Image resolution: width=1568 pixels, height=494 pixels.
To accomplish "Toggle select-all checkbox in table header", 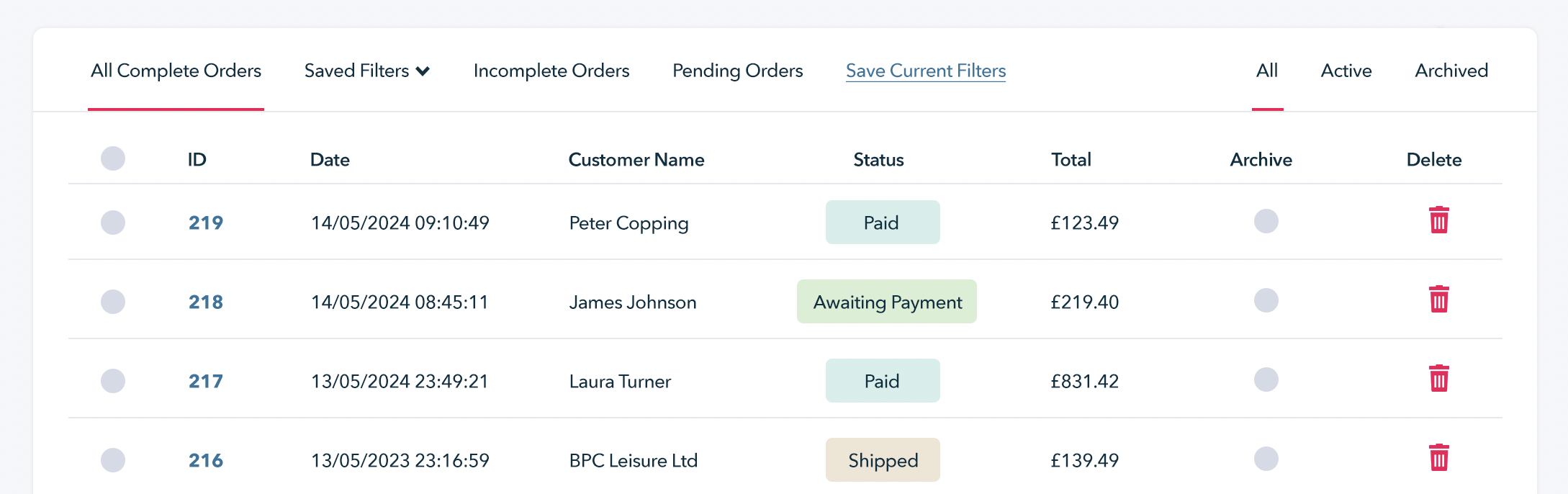I will pyautogui.click(x=113, y=158).
